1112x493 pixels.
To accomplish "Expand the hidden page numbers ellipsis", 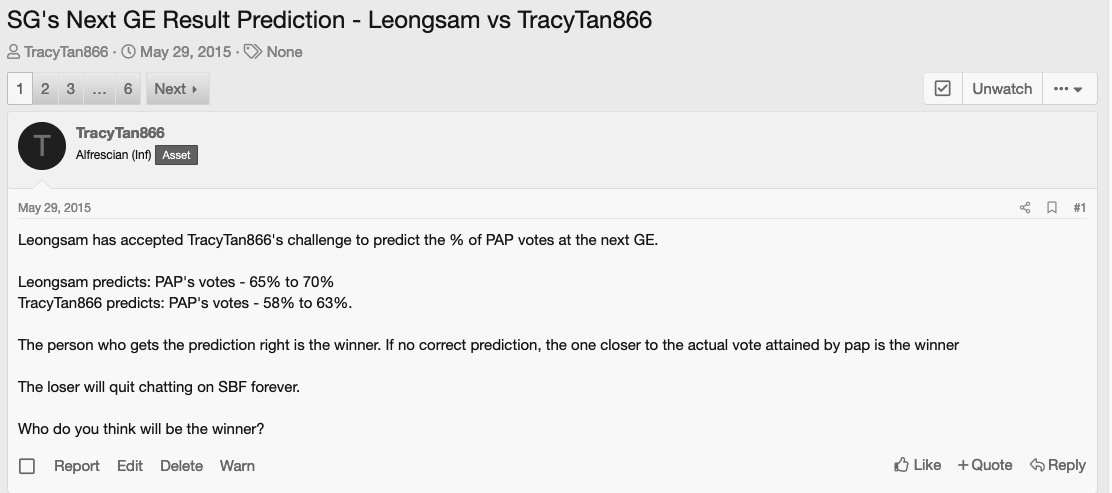I will tap(99, 89).
